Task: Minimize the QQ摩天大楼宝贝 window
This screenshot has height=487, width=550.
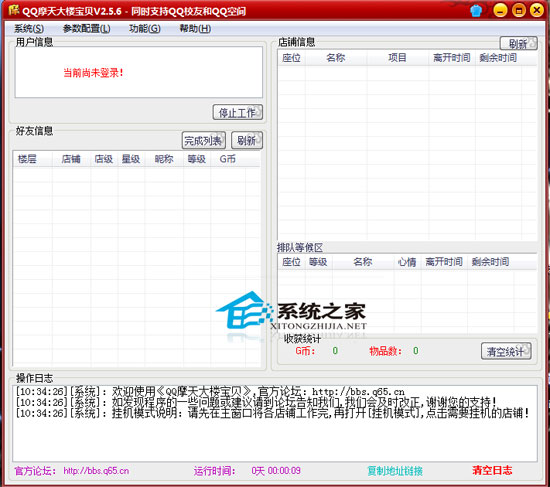Action: (x=500, y=11)
